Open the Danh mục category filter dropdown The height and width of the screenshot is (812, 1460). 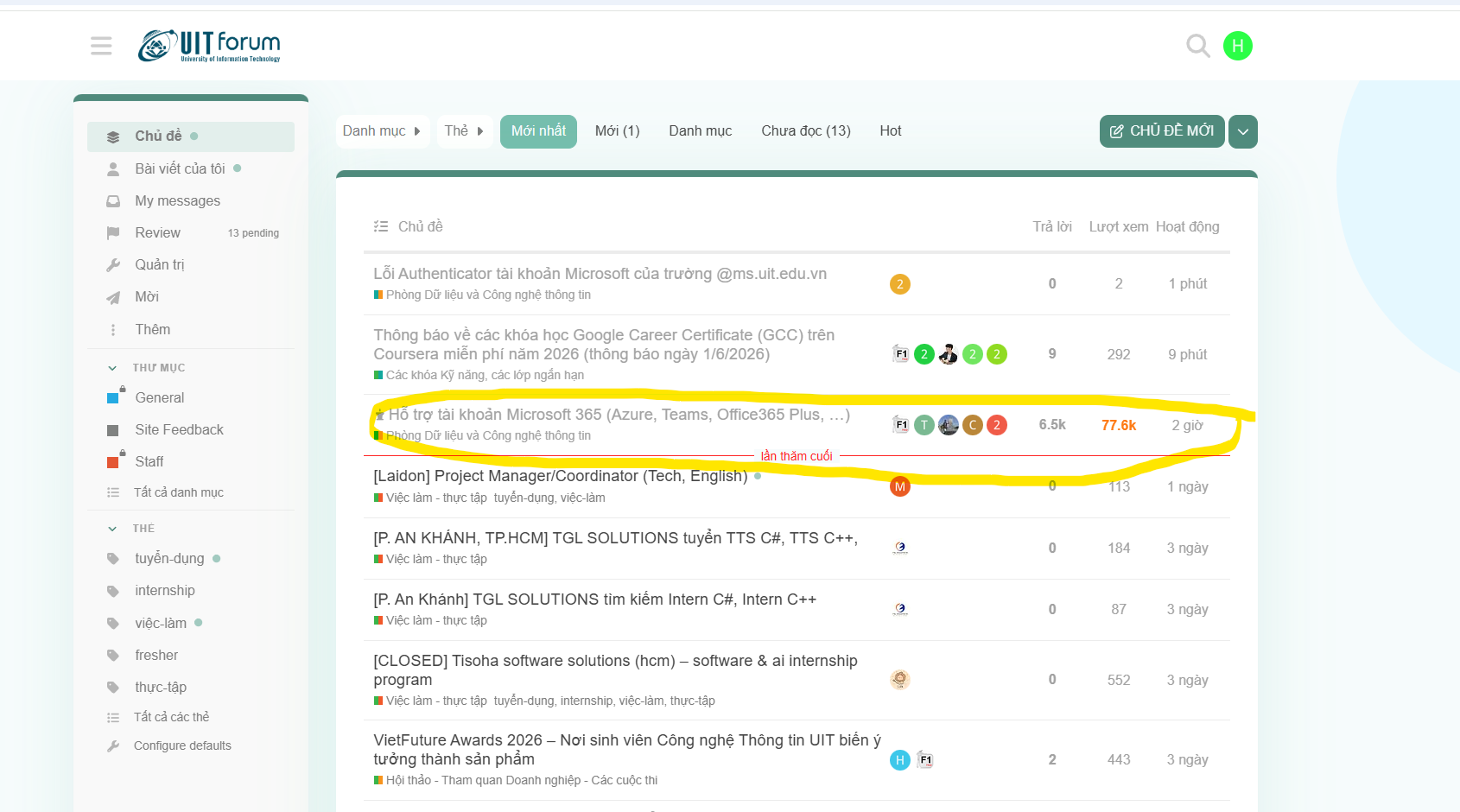click(383, 131)
